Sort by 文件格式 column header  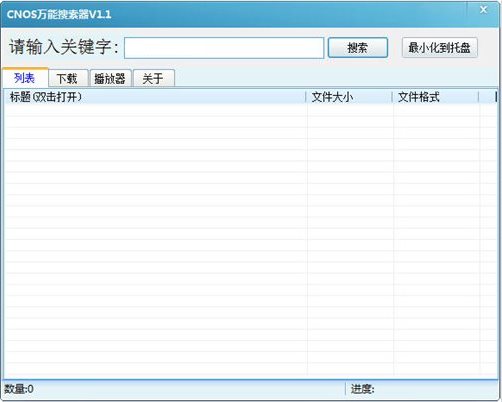click(x=435, y=97)
